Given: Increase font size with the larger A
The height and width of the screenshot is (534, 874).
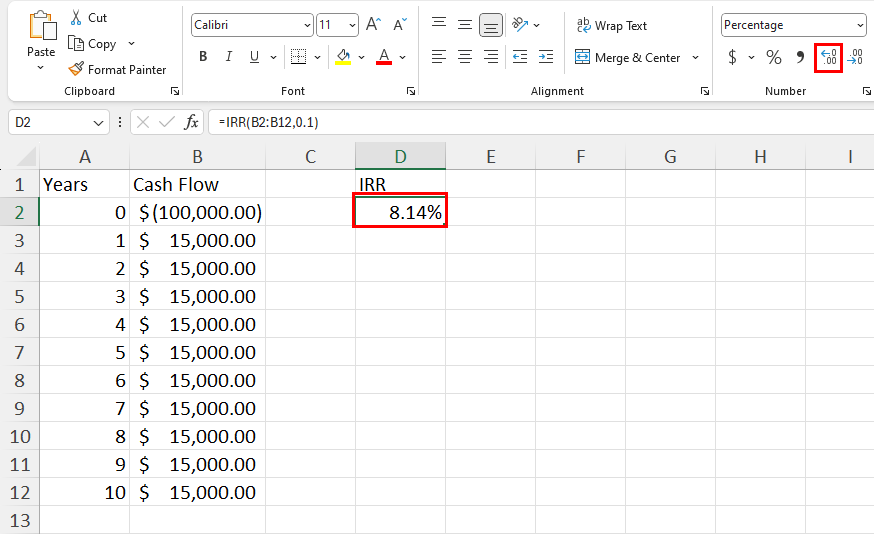Looking at the screenshot, I should point(373,25).
